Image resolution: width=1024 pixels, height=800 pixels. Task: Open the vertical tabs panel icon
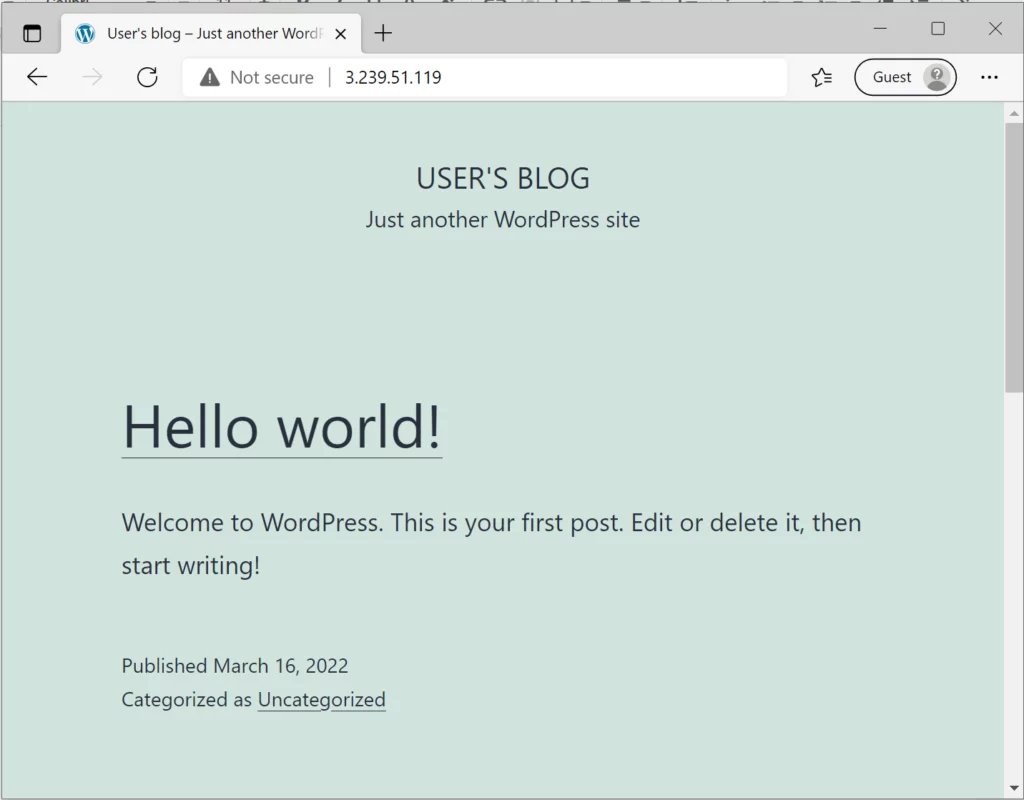(32, 33)
